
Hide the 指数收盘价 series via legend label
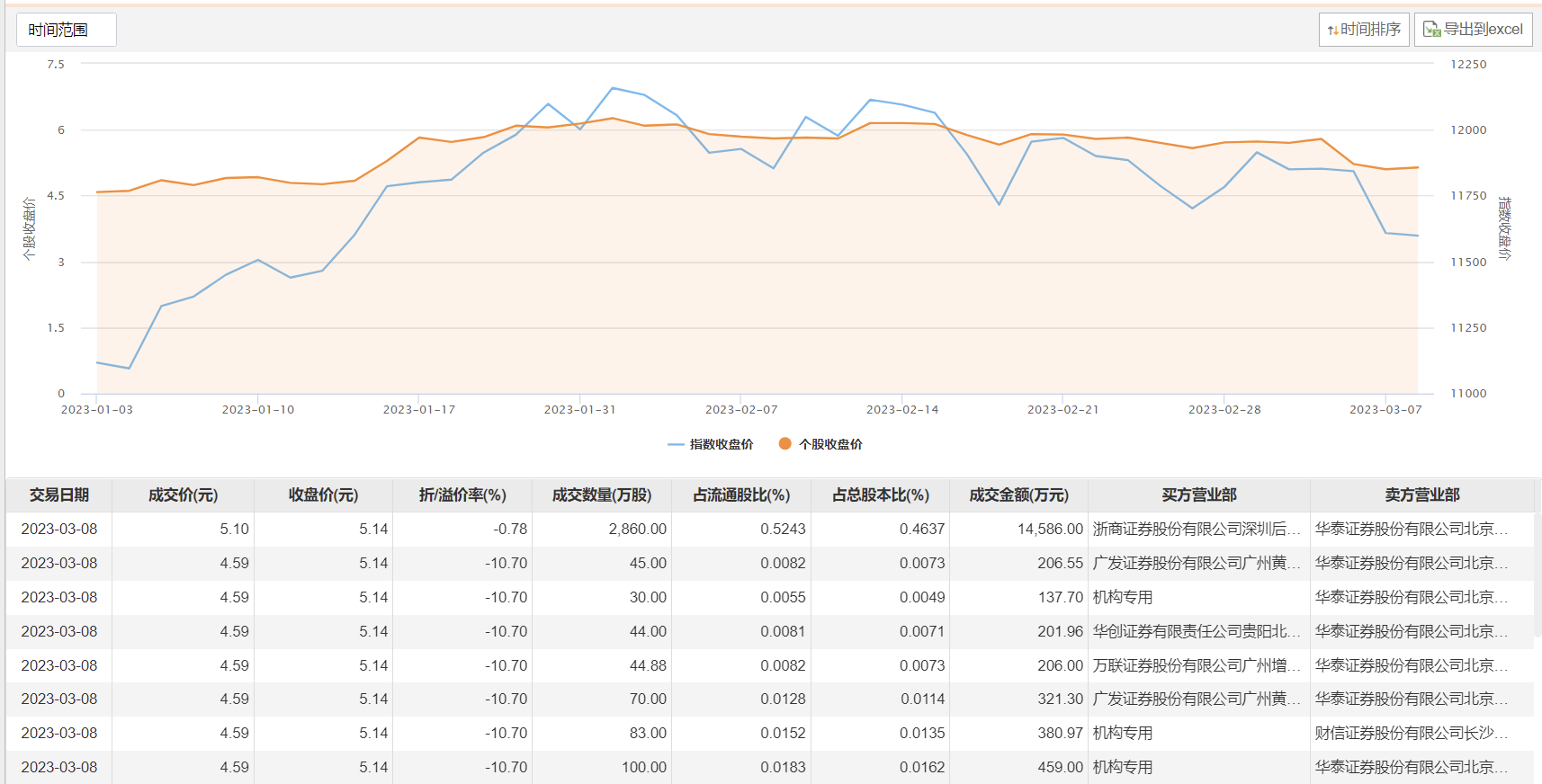pos(721,444)
